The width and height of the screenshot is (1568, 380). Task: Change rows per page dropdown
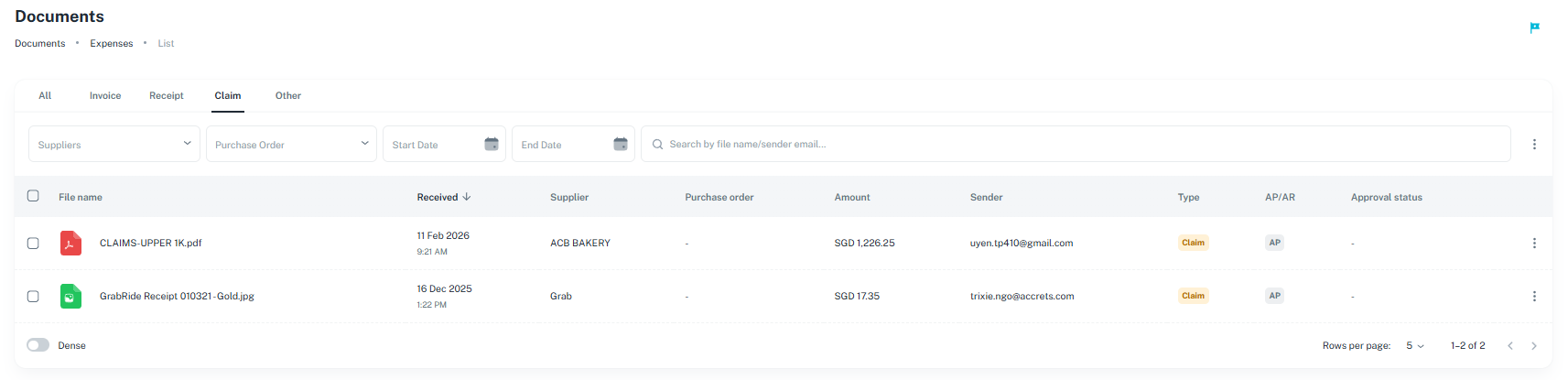1415,345
